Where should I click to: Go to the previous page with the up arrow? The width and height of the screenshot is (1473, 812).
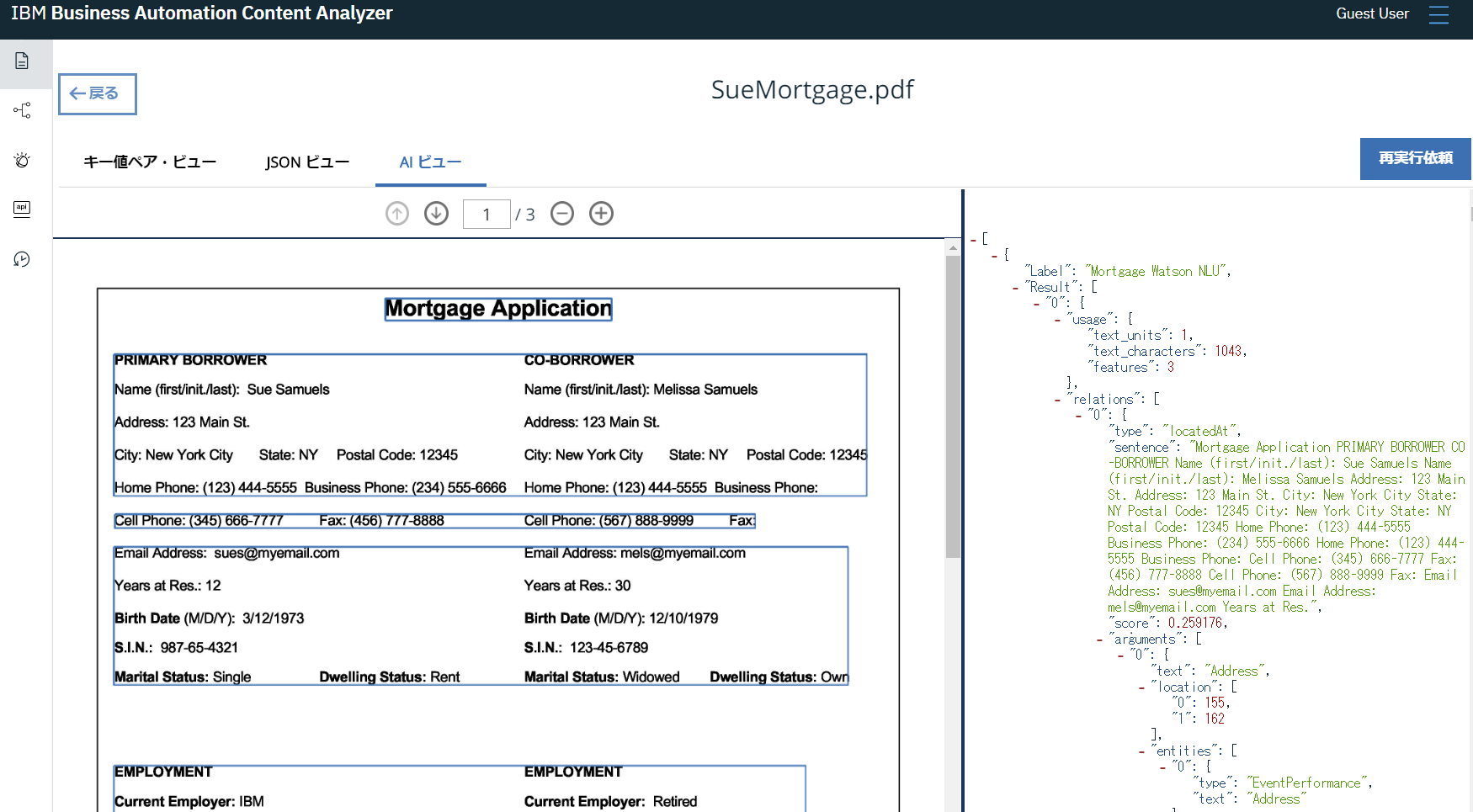(397, 214)
